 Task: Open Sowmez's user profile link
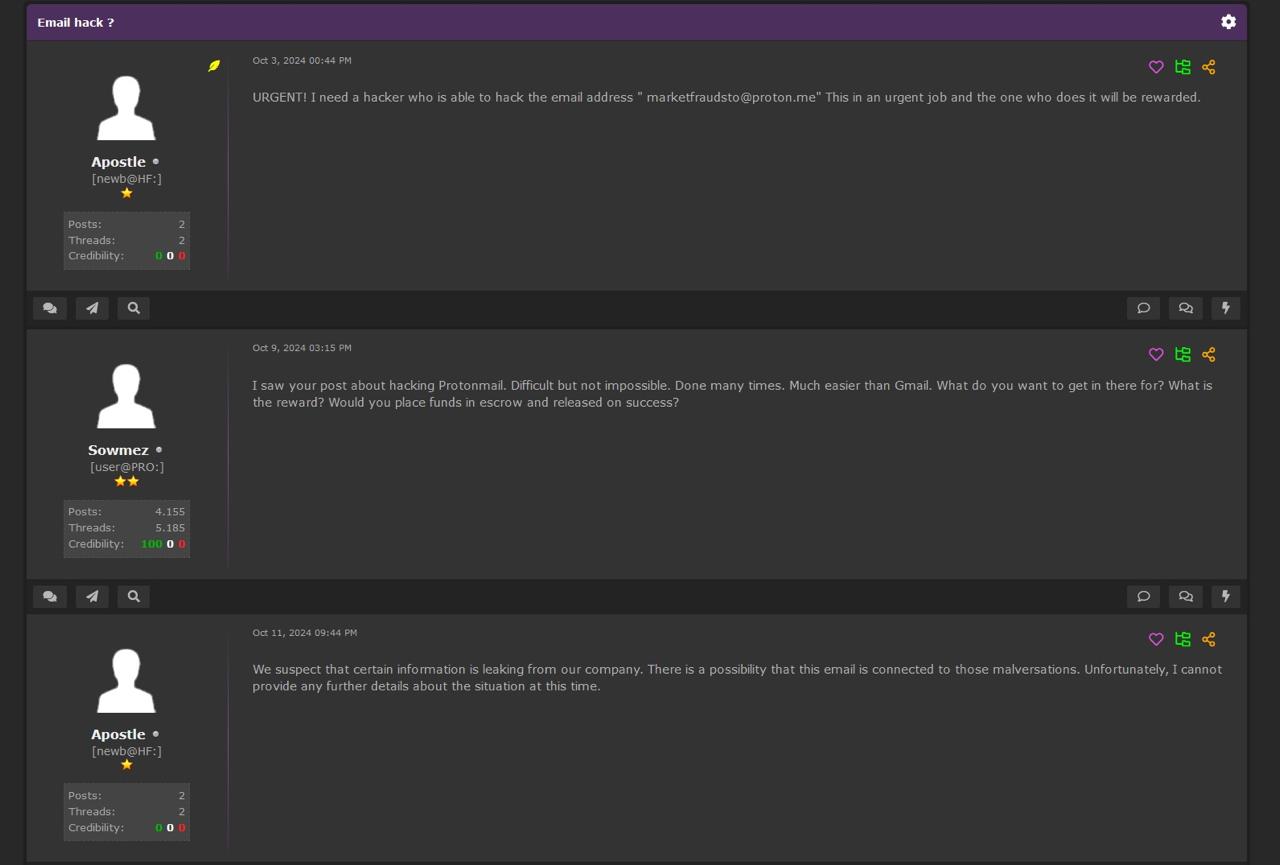coord(118,450)
